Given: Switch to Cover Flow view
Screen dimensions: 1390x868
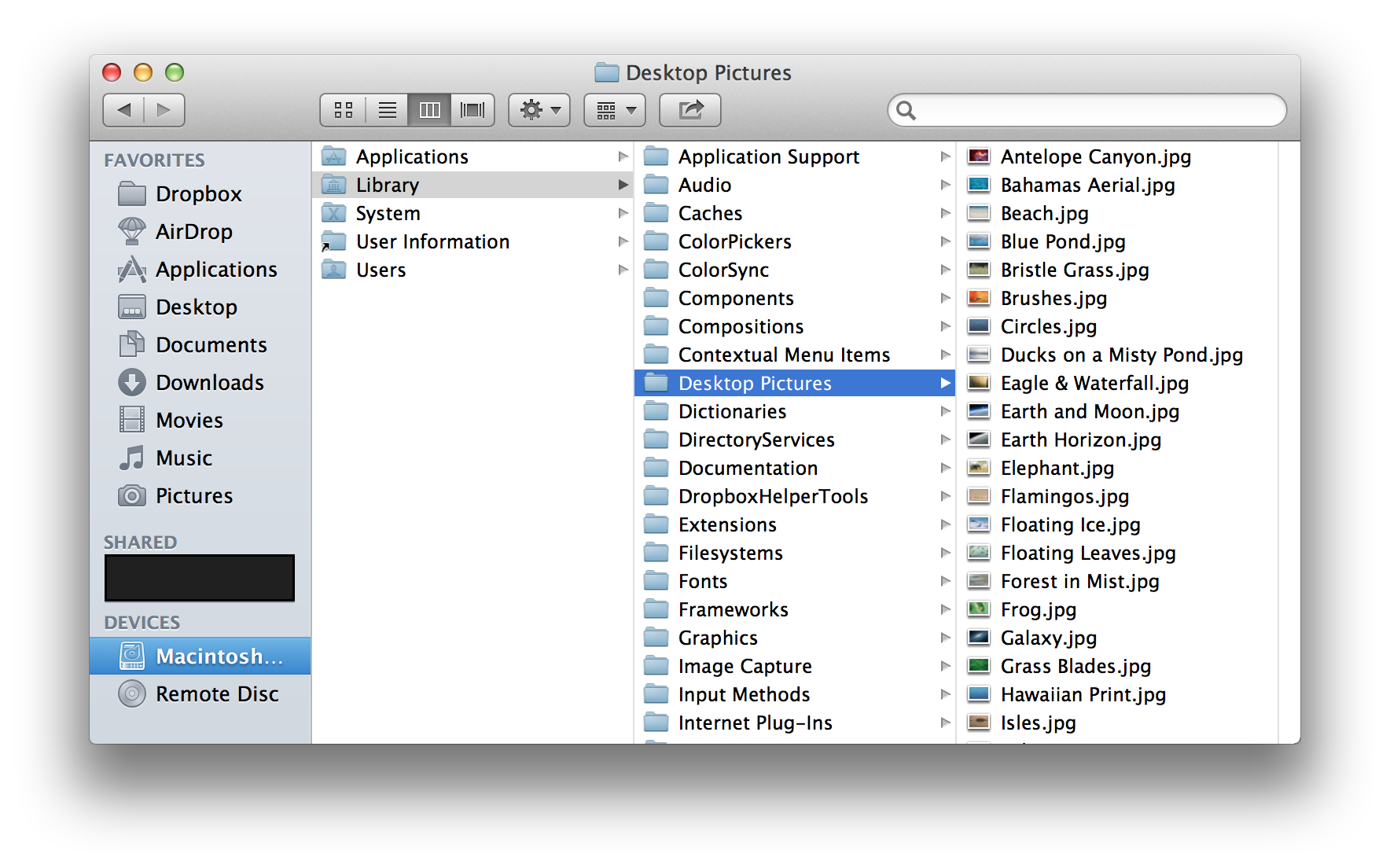Looking at the screenshot, I should [473, 110].
